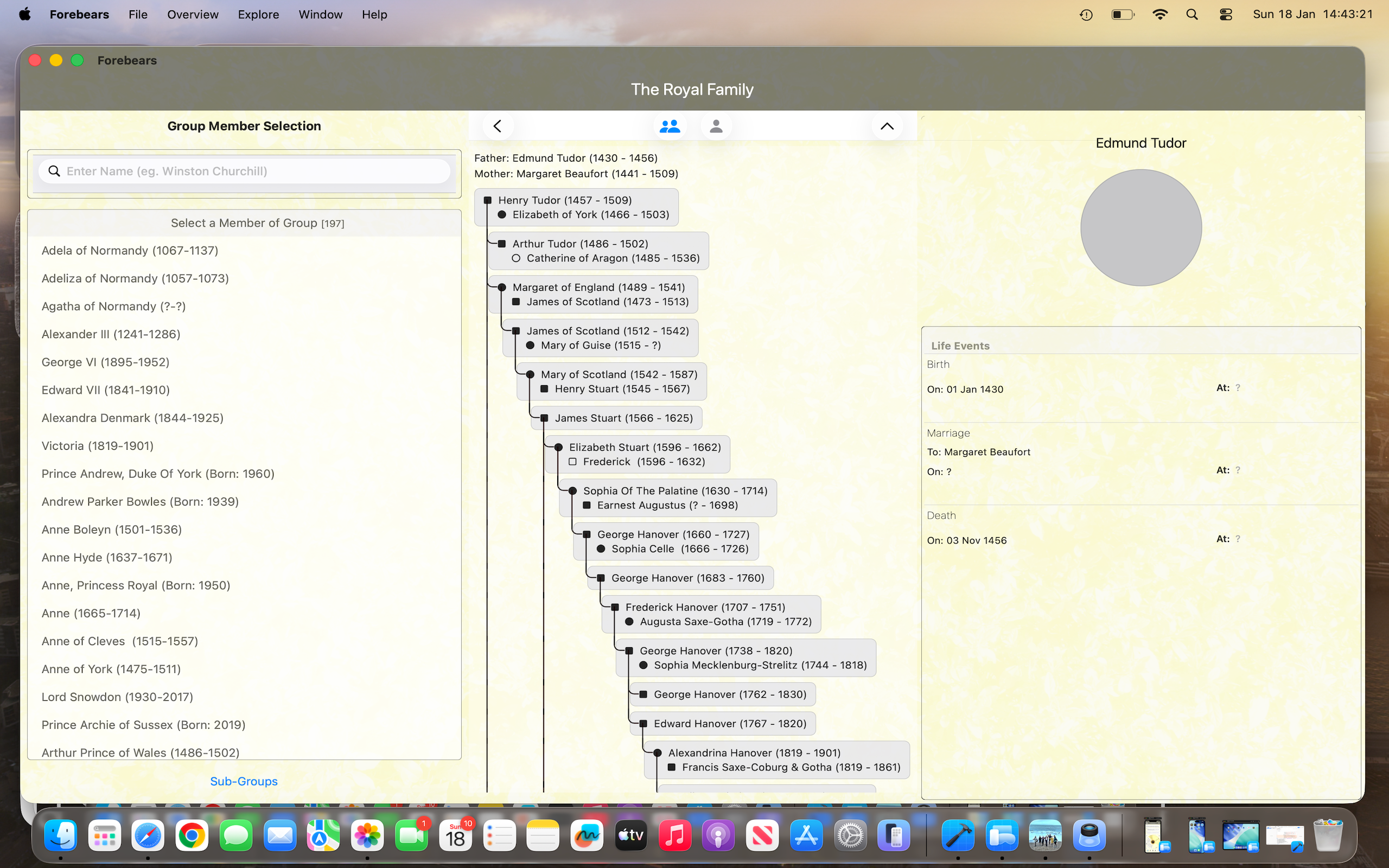Viewport: 1389px width, 868px height.
Task: Click the Father: Edmund Tudor line
Action: 565,158
